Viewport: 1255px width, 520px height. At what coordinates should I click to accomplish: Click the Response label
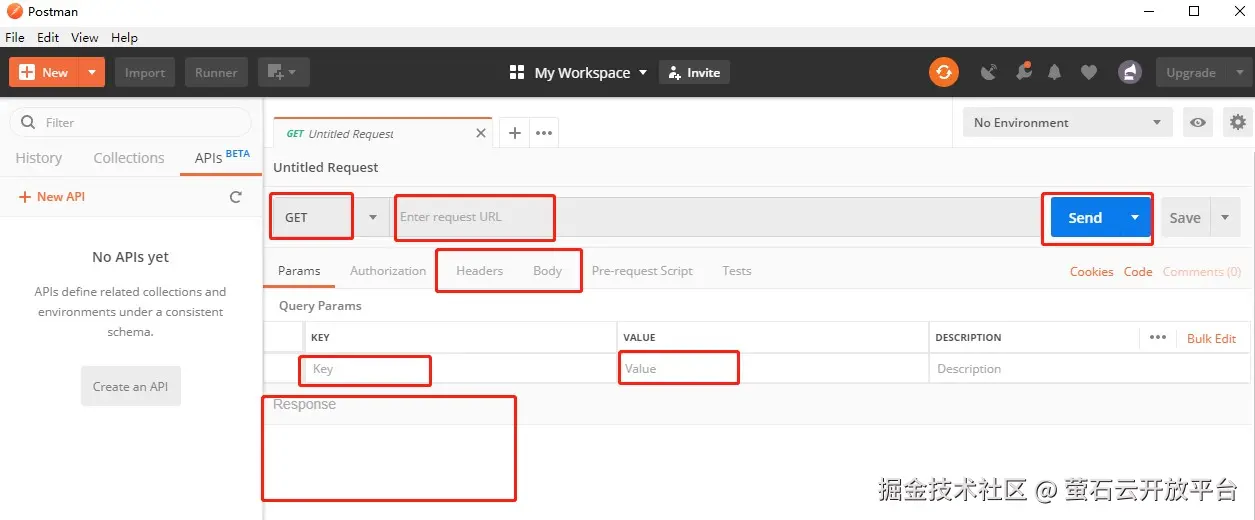pos(304,404)
